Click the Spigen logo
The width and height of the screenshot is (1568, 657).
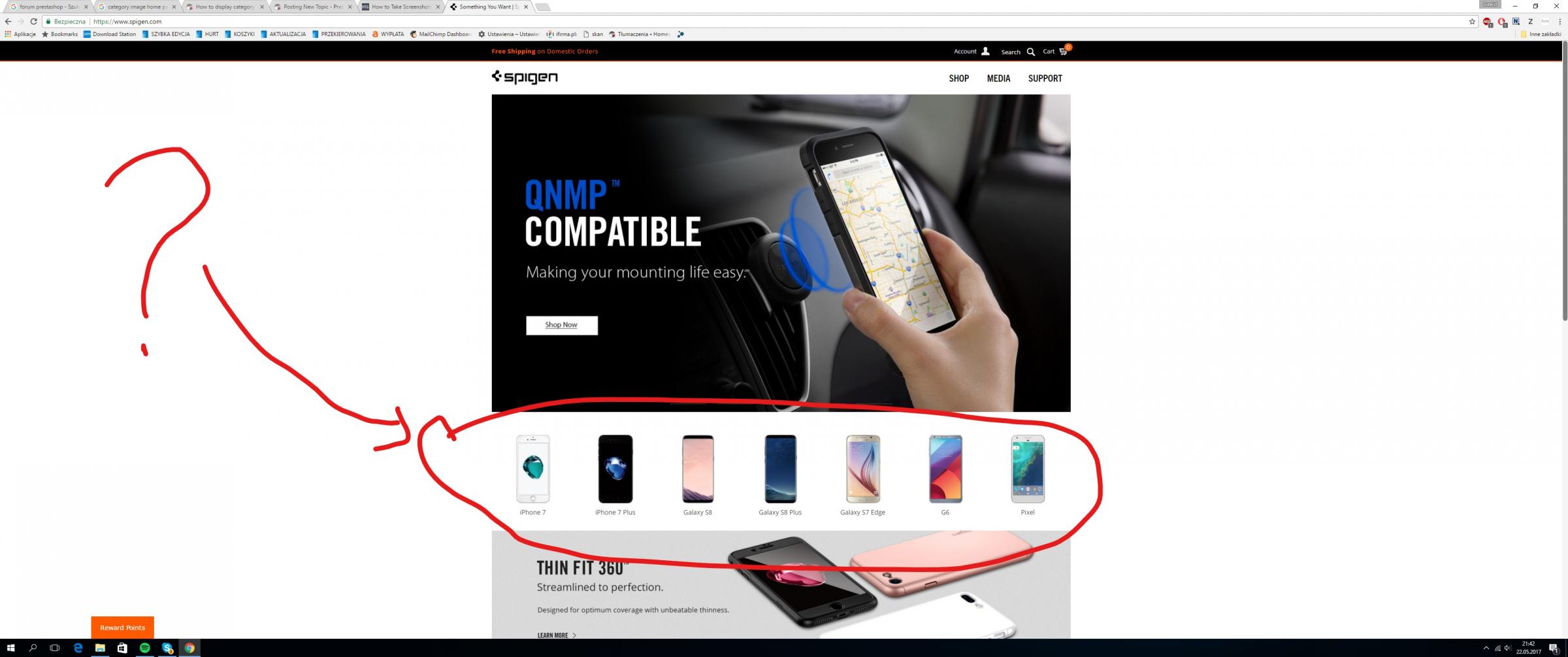coord(525,77)
